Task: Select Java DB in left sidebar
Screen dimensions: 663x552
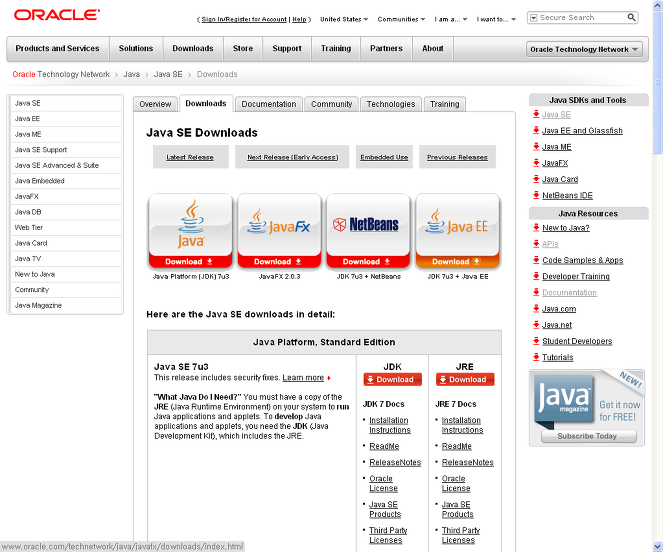Action: (66, 212)
